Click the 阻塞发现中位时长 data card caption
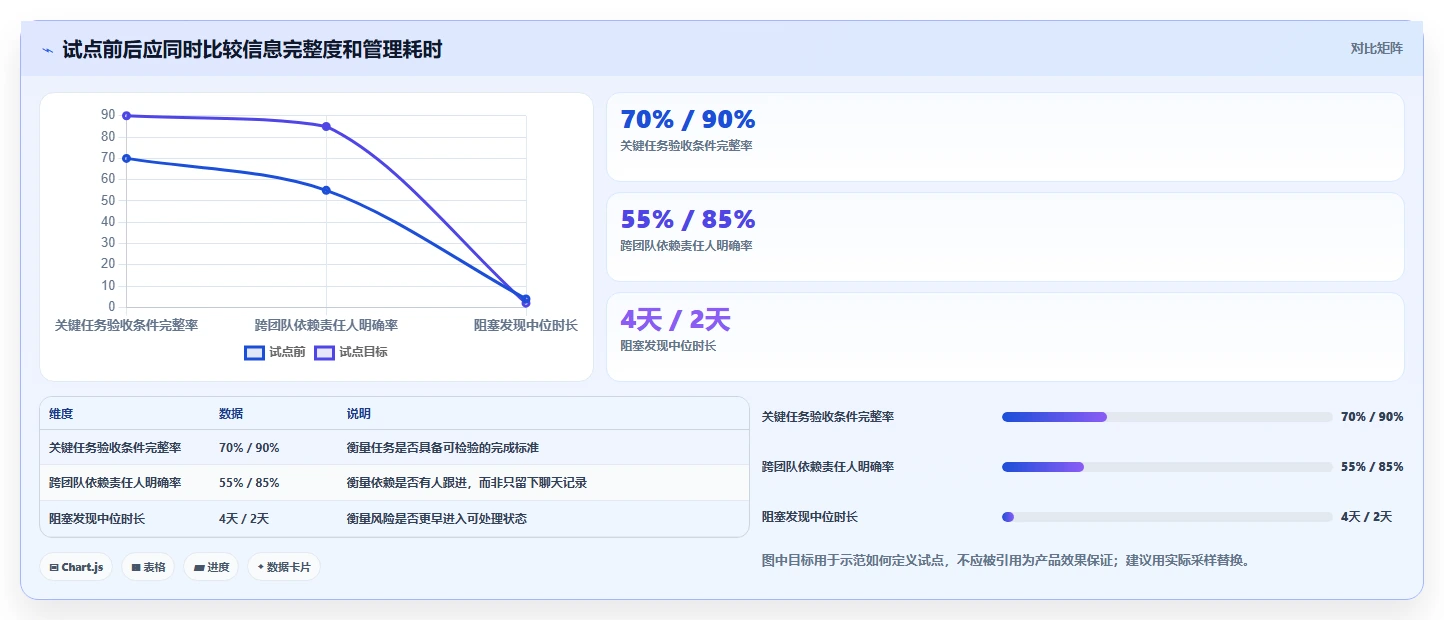1444x620 pixels. [669, 346]
